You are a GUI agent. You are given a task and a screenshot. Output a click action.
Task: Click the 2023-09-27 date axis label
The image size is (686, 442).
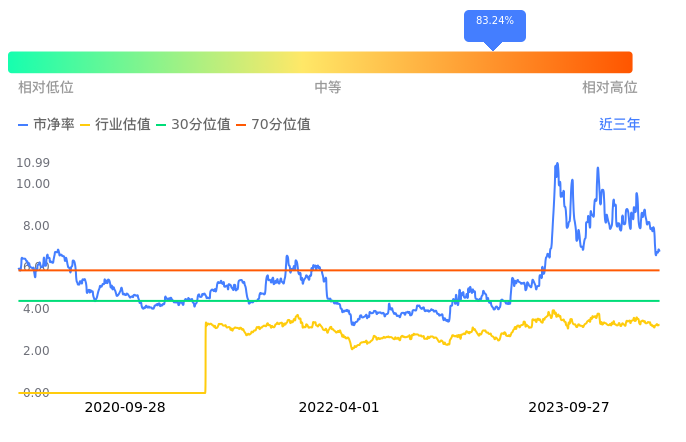click(x=568, y=408)
